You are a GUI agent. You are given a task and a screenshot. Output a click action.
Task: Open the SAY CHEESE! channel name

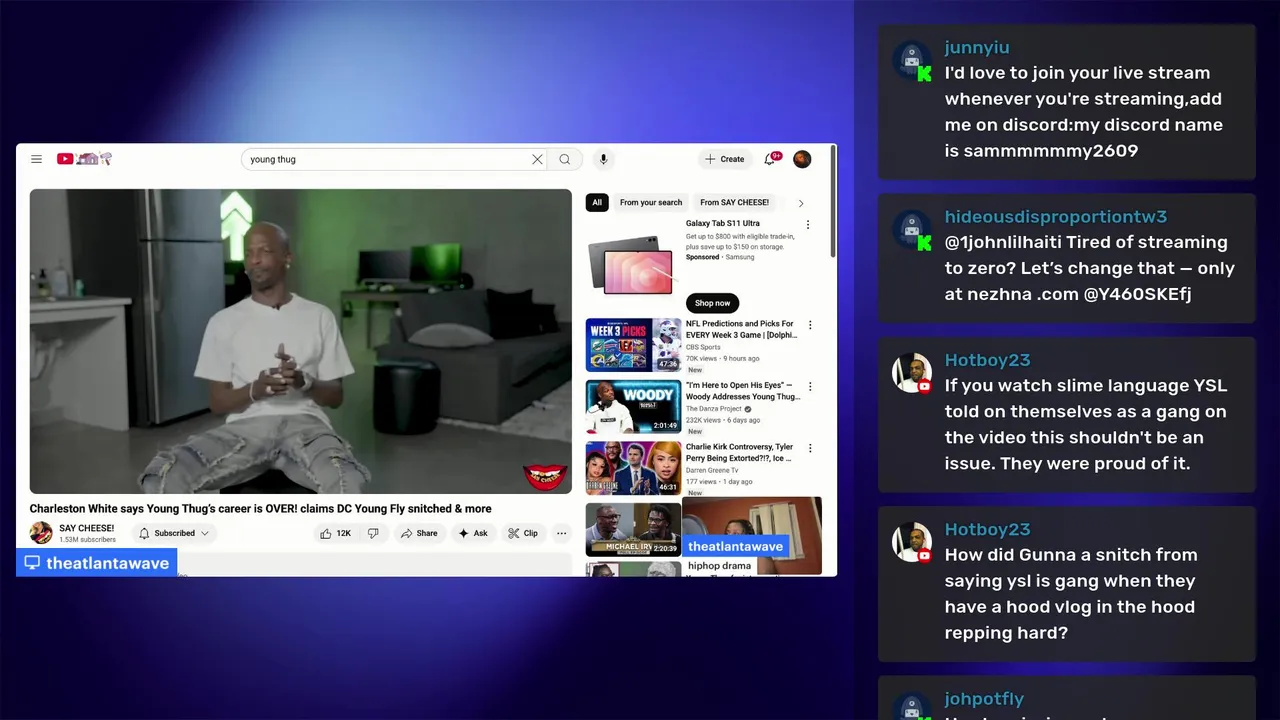click(87, 528)
